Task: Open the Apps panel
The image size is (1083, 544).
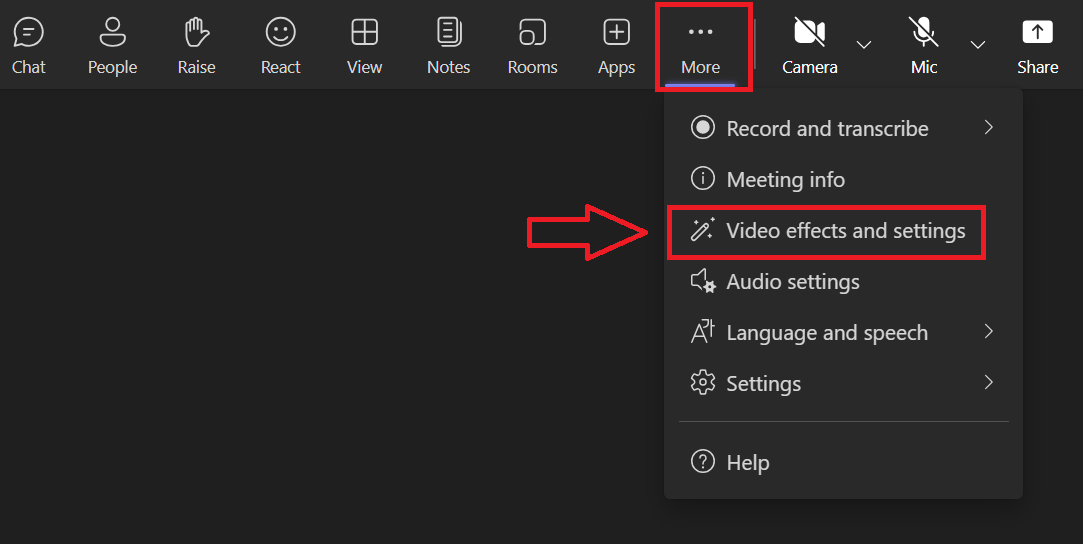Action: click(x=616, y=46)
